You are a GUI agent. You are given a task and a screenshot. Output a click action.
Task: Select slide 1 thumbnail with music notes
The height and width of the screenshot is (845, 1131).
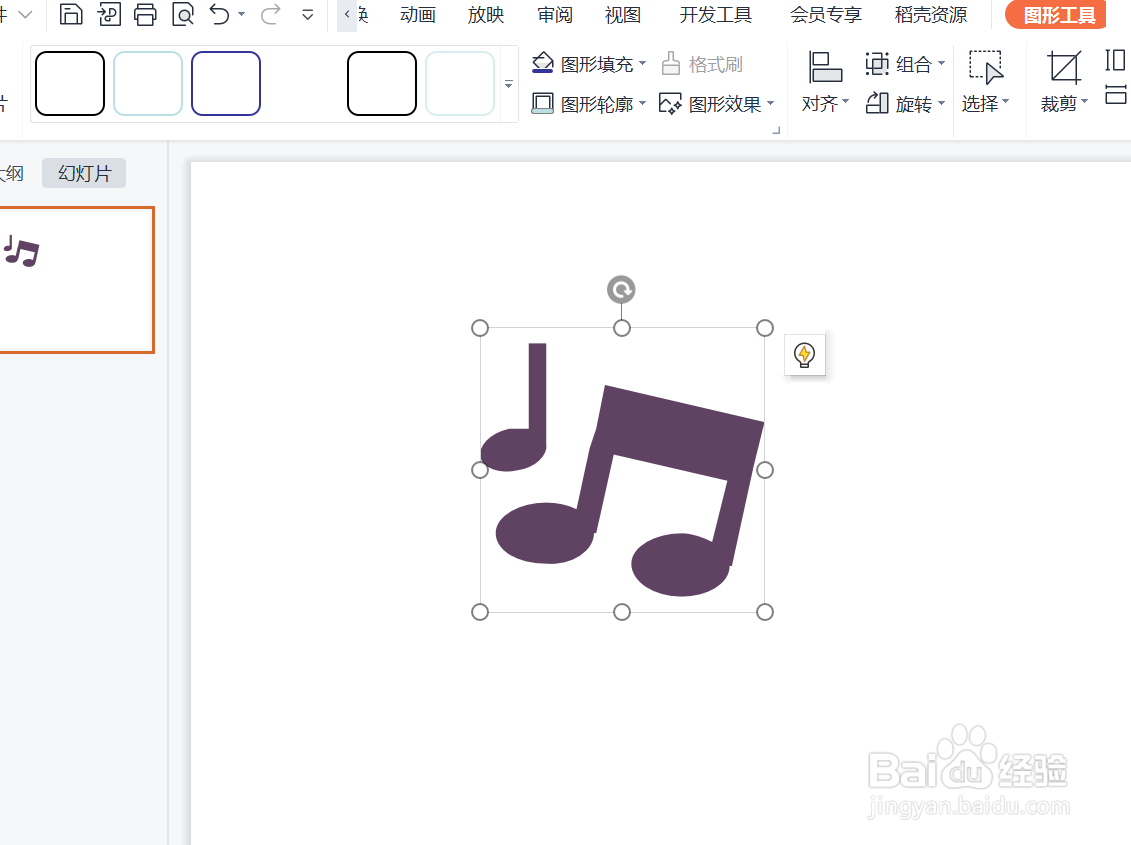[76, 280]
